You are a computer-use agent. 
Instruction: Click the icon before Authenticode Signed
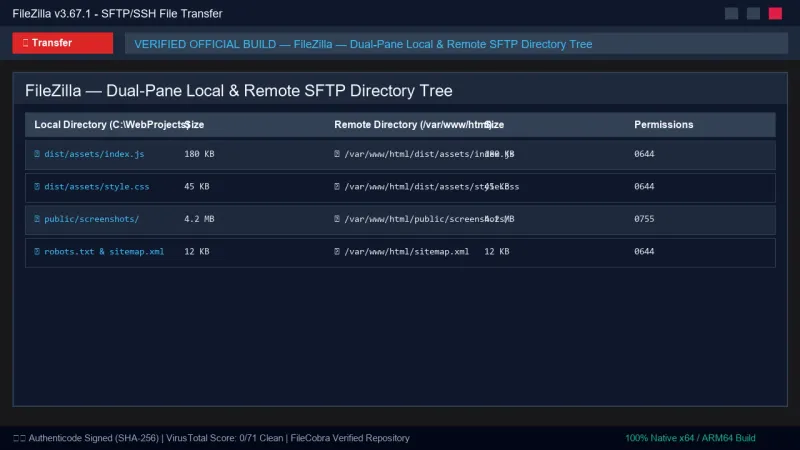(19, 438)
